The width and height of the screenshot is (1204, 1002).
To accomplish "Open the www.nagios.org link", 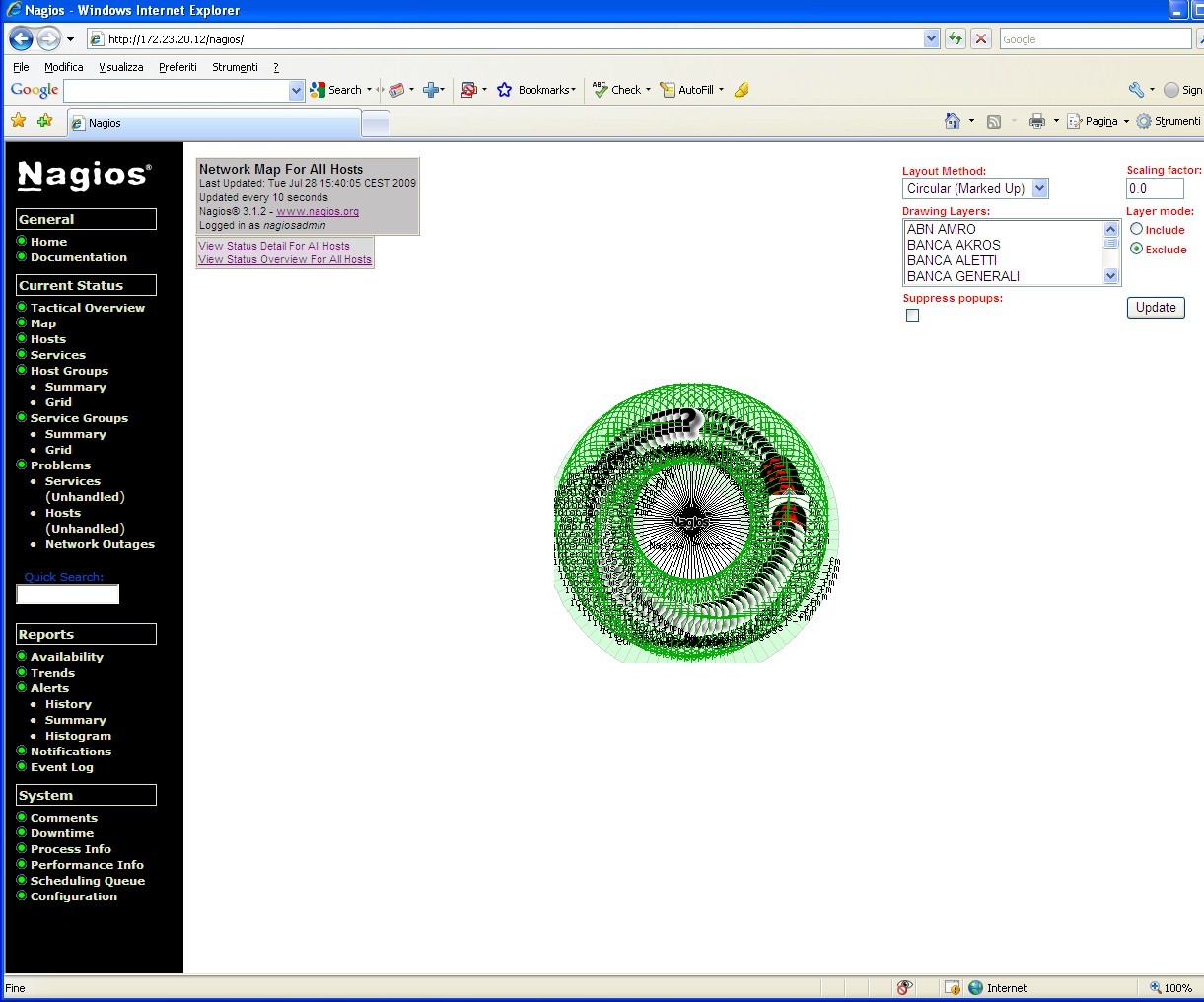I will 318,211.
